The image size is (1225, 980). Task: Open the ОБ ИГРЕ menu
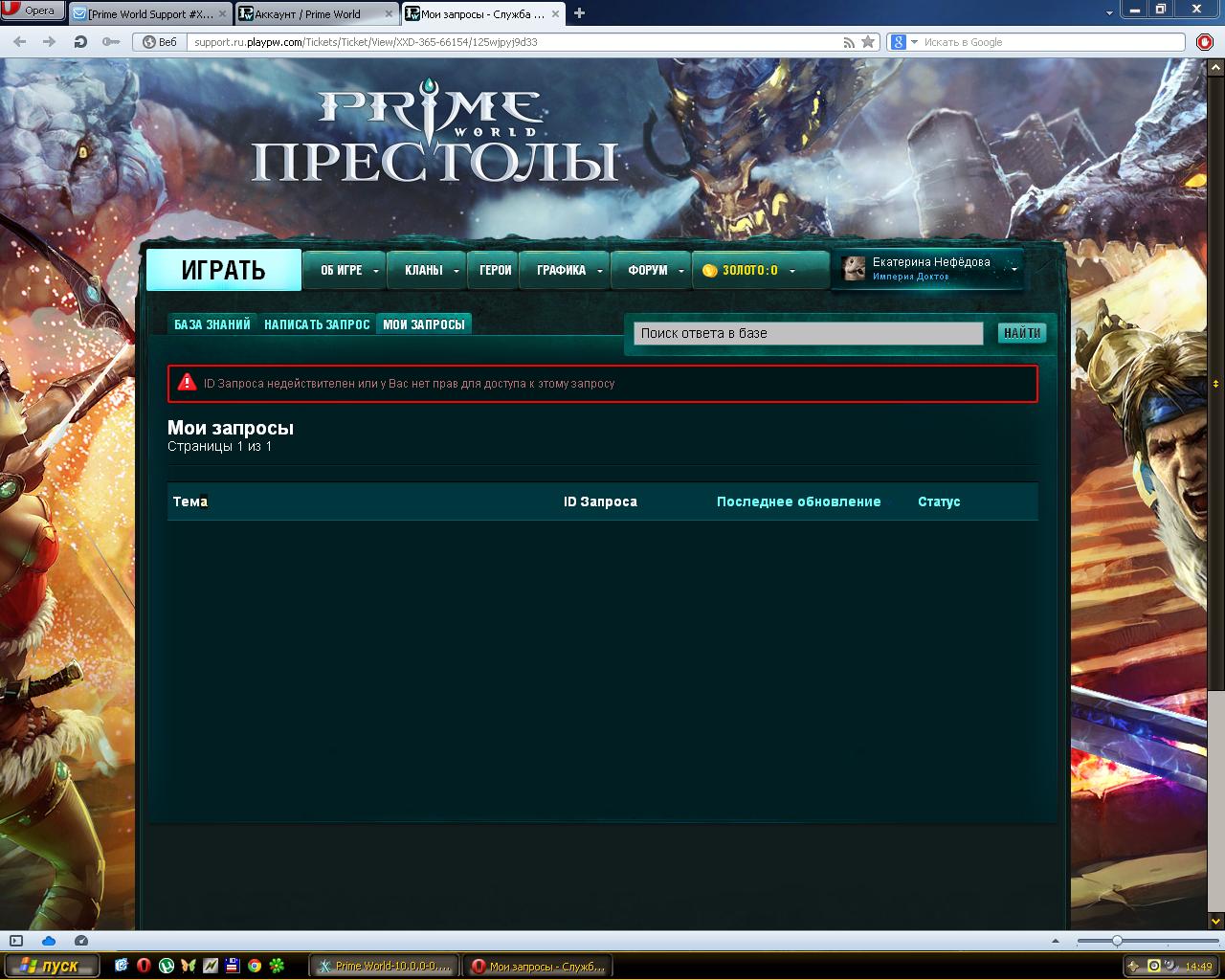click(x=341, y=271)
